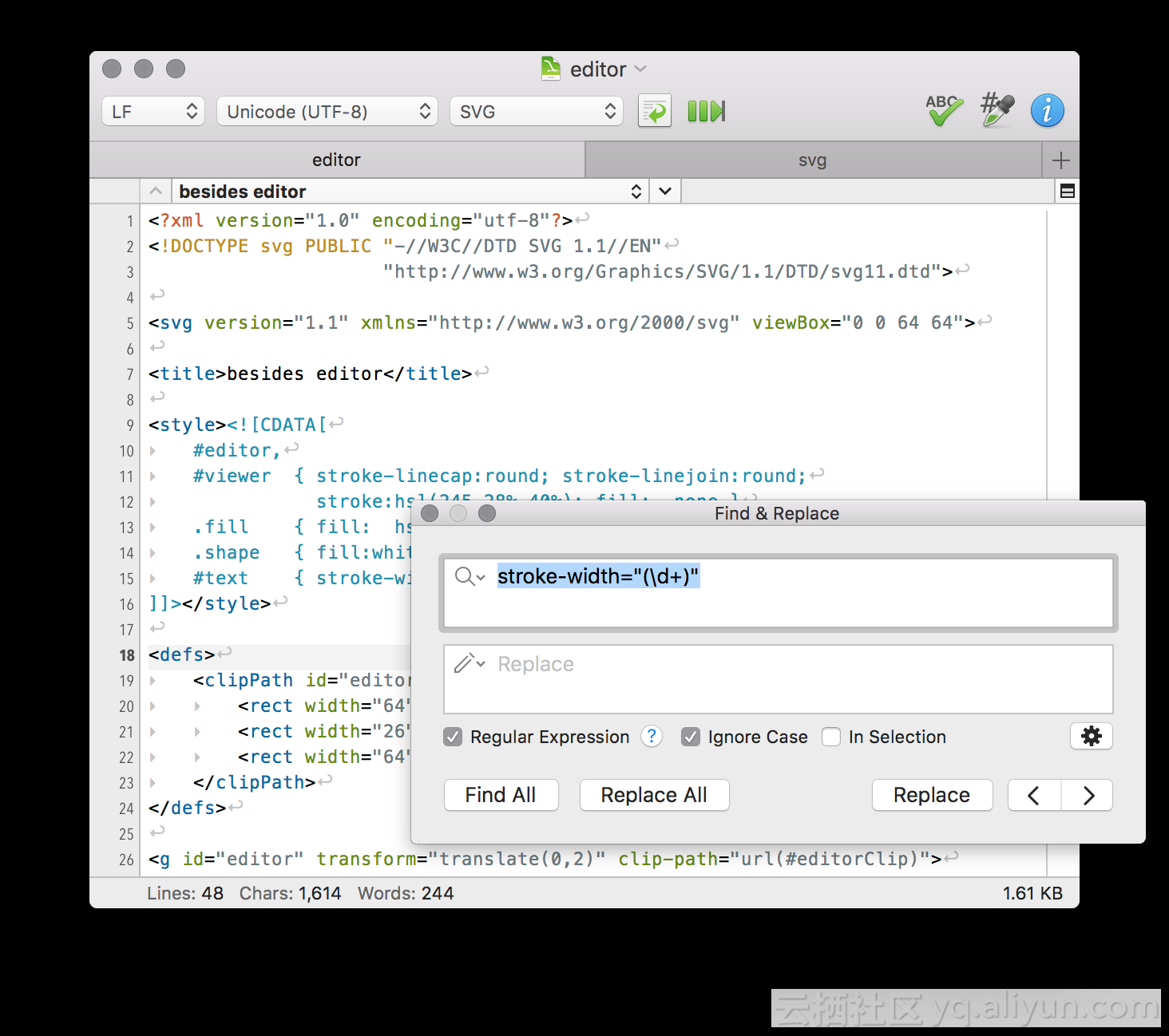Click the '1.61 KB' file size text
This screenshot has height=1036, width=1169.
click(1032, 893)
